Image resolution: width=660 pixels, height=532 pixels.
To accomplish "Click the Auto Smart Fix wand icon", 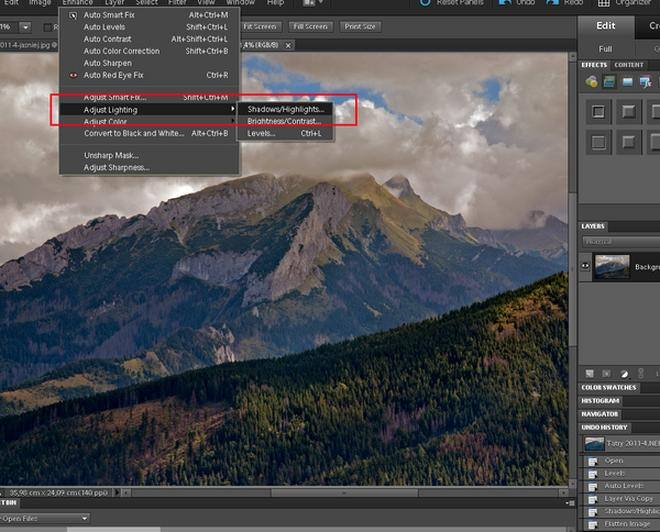I will 73,16.
